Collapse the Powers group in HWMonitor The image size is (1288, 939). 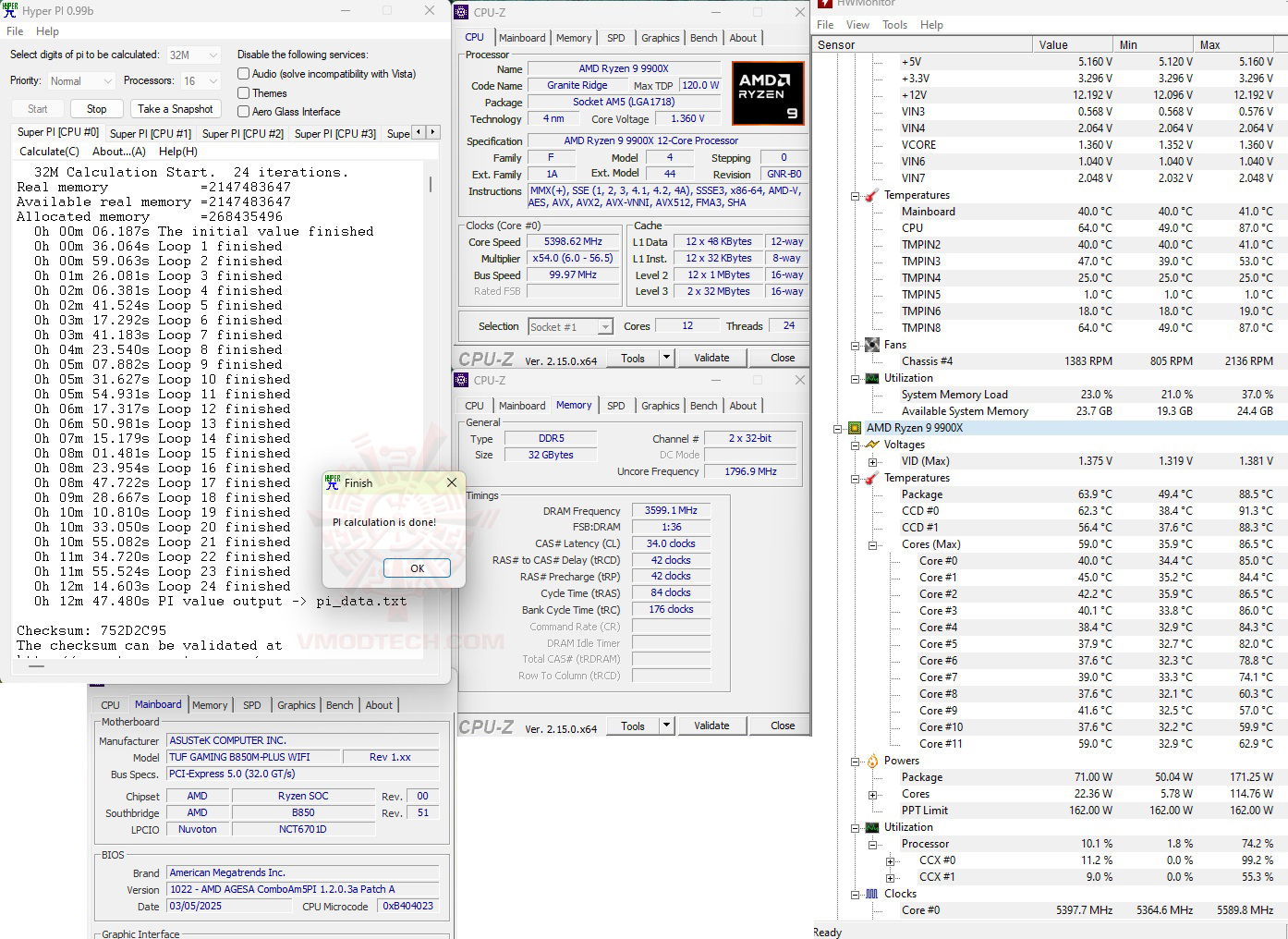pos(856,761)
